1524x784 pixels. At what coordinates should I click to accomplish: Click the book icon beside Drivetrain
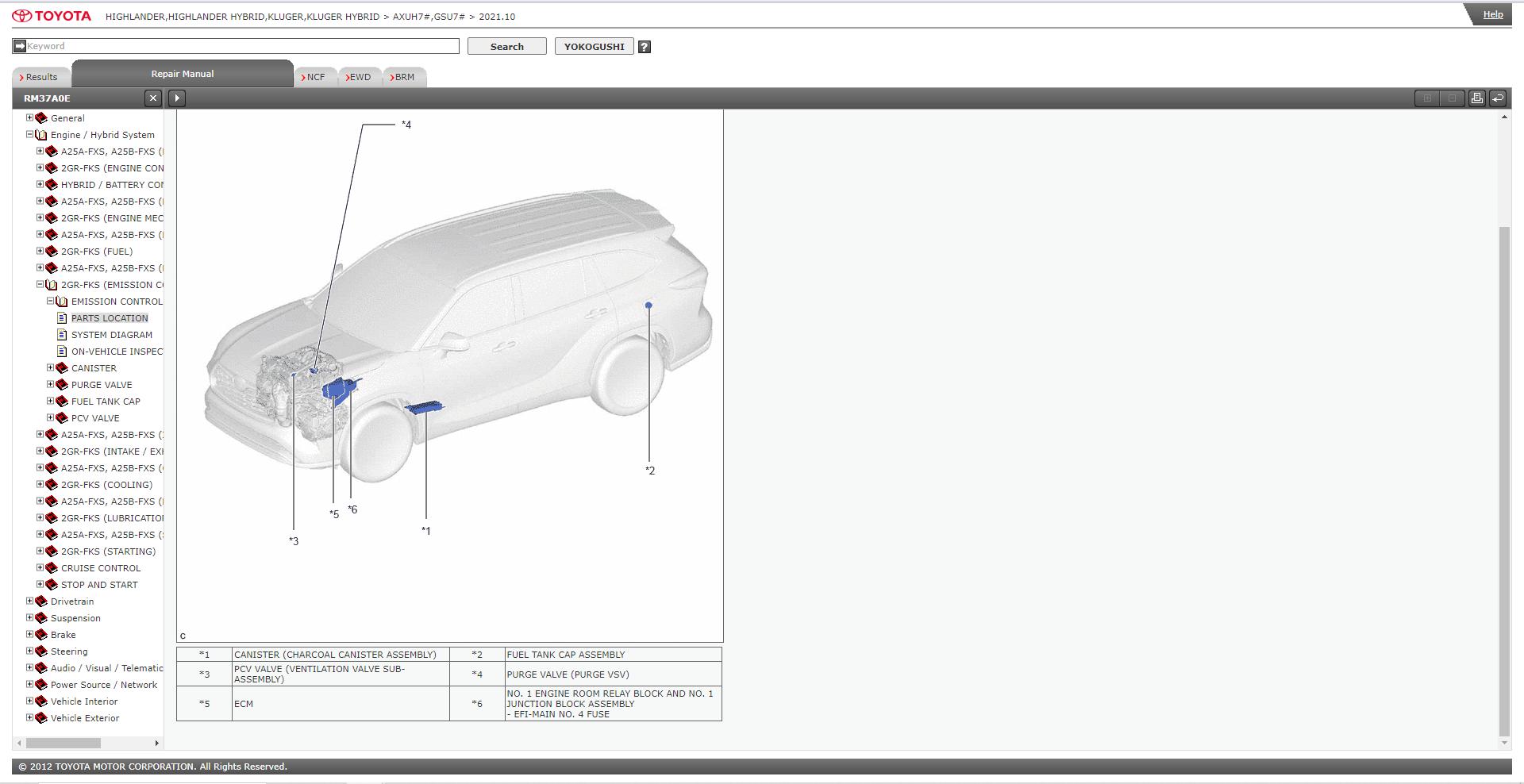click(41, 601)
